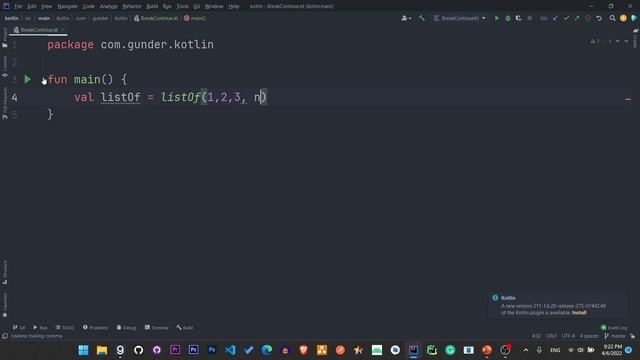Open the Project tool window sidebar
The width and height of the screenshot is (640, 360).
(5, 38)
